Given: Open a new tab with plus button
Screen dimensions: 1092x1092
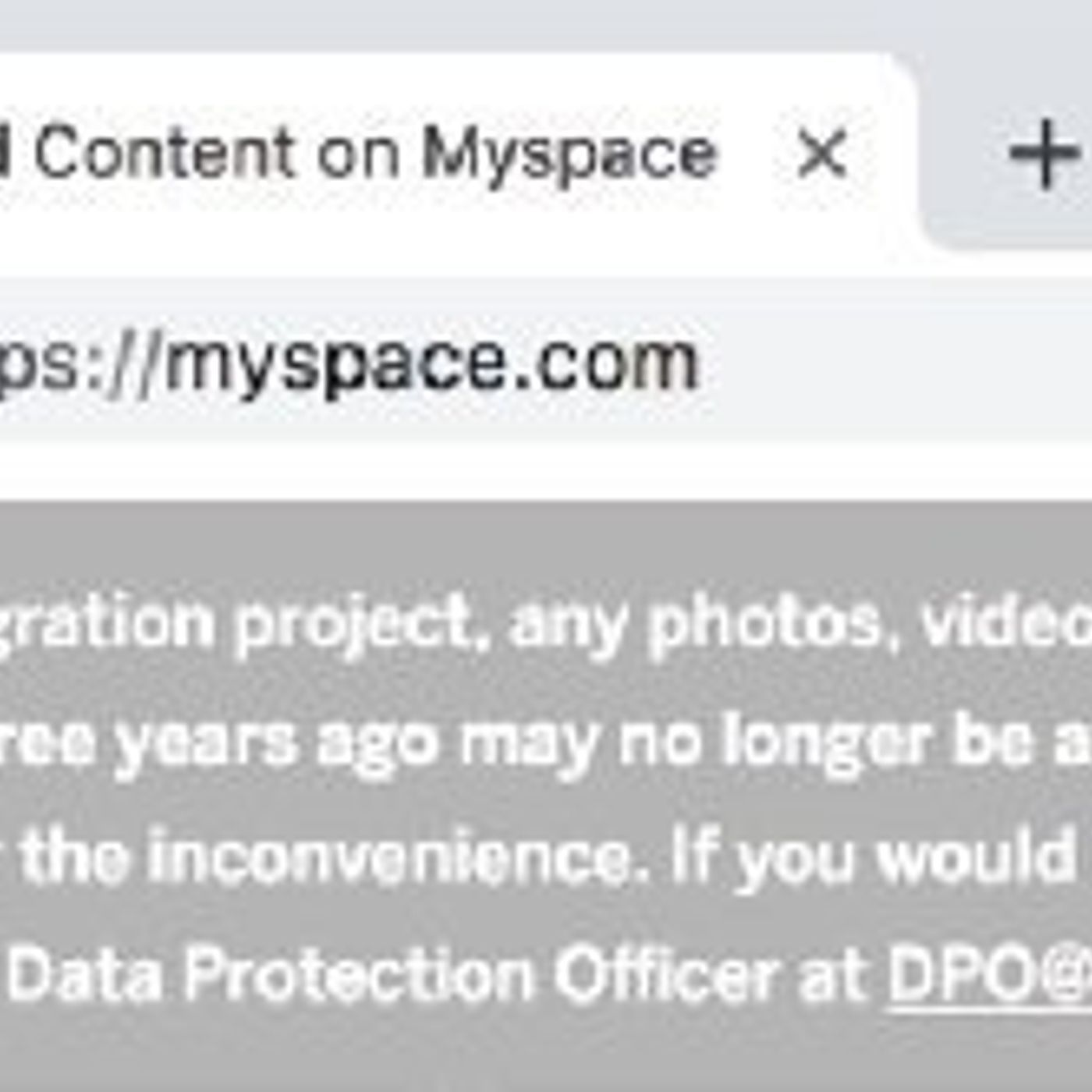Looking at the screenshot, I should click(1043, 154).
